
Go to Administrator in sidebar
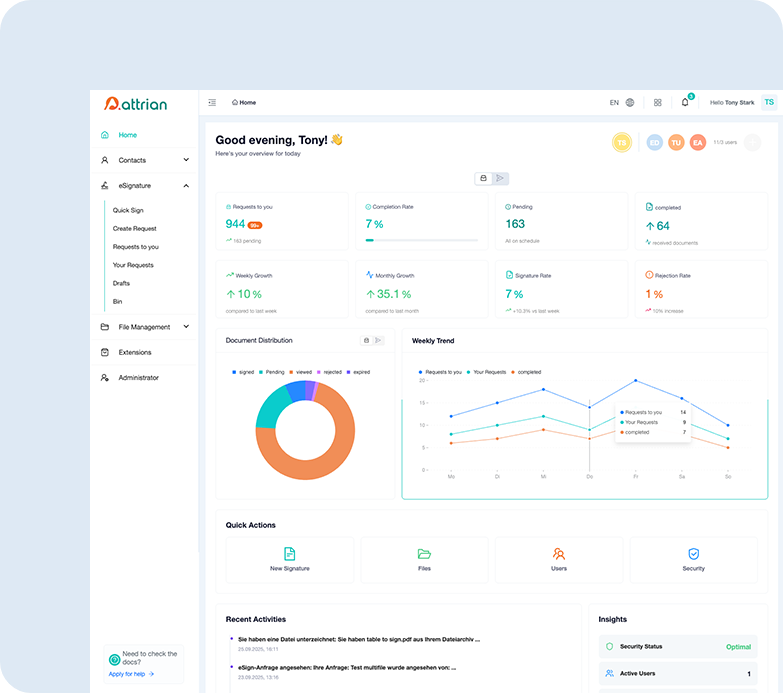click(x=138, y=378)
